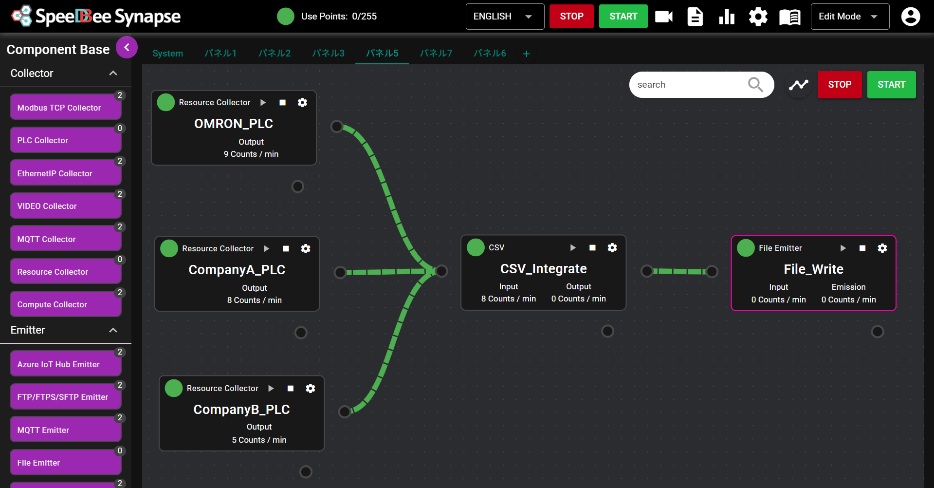Open the ENGLISH language dropdown

pyautogui.click(x=505, y=17)
